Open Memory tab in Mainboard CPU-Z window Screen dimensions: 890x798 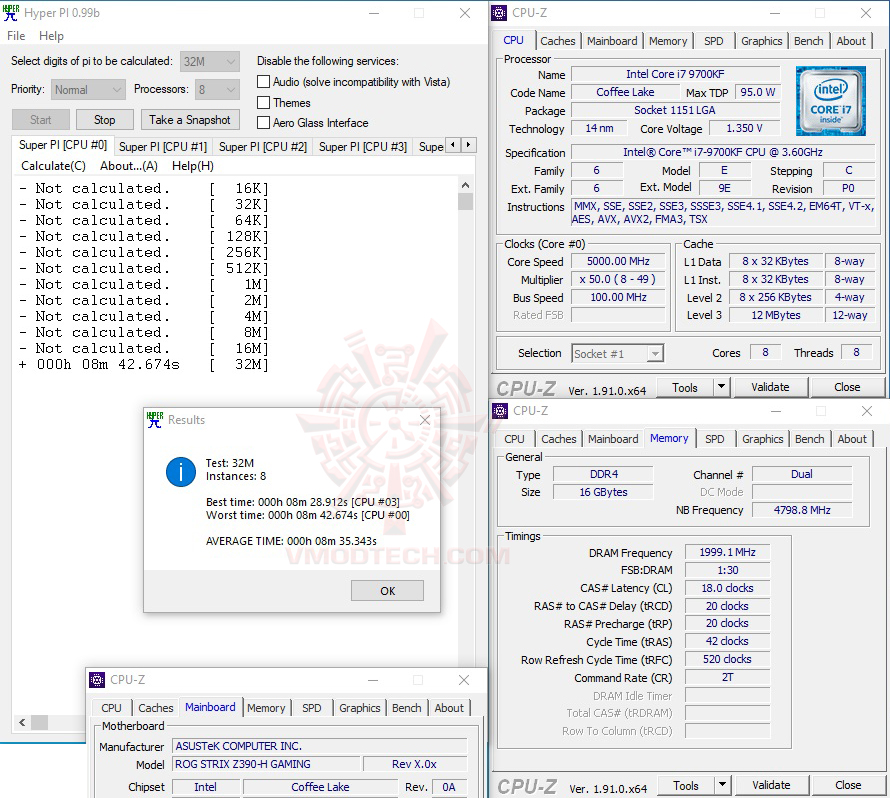266,708
